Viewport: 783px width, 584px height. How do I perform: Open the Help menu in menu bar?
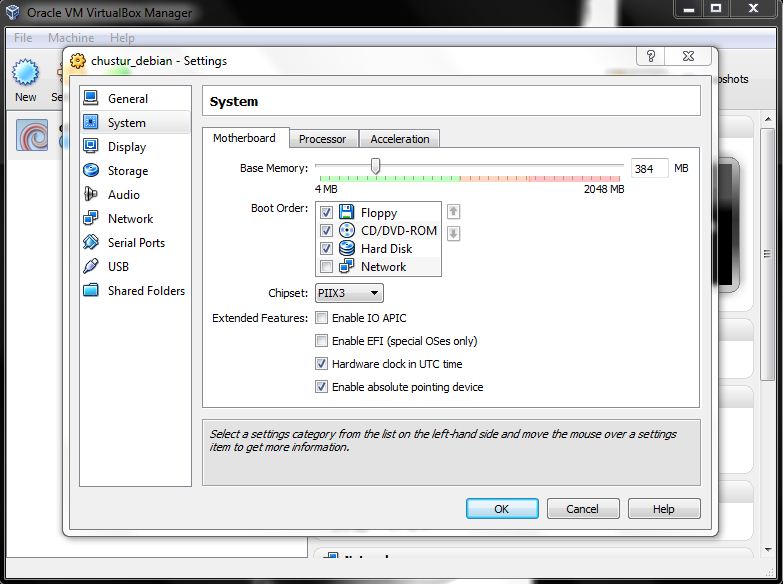(x=122, y=37)
